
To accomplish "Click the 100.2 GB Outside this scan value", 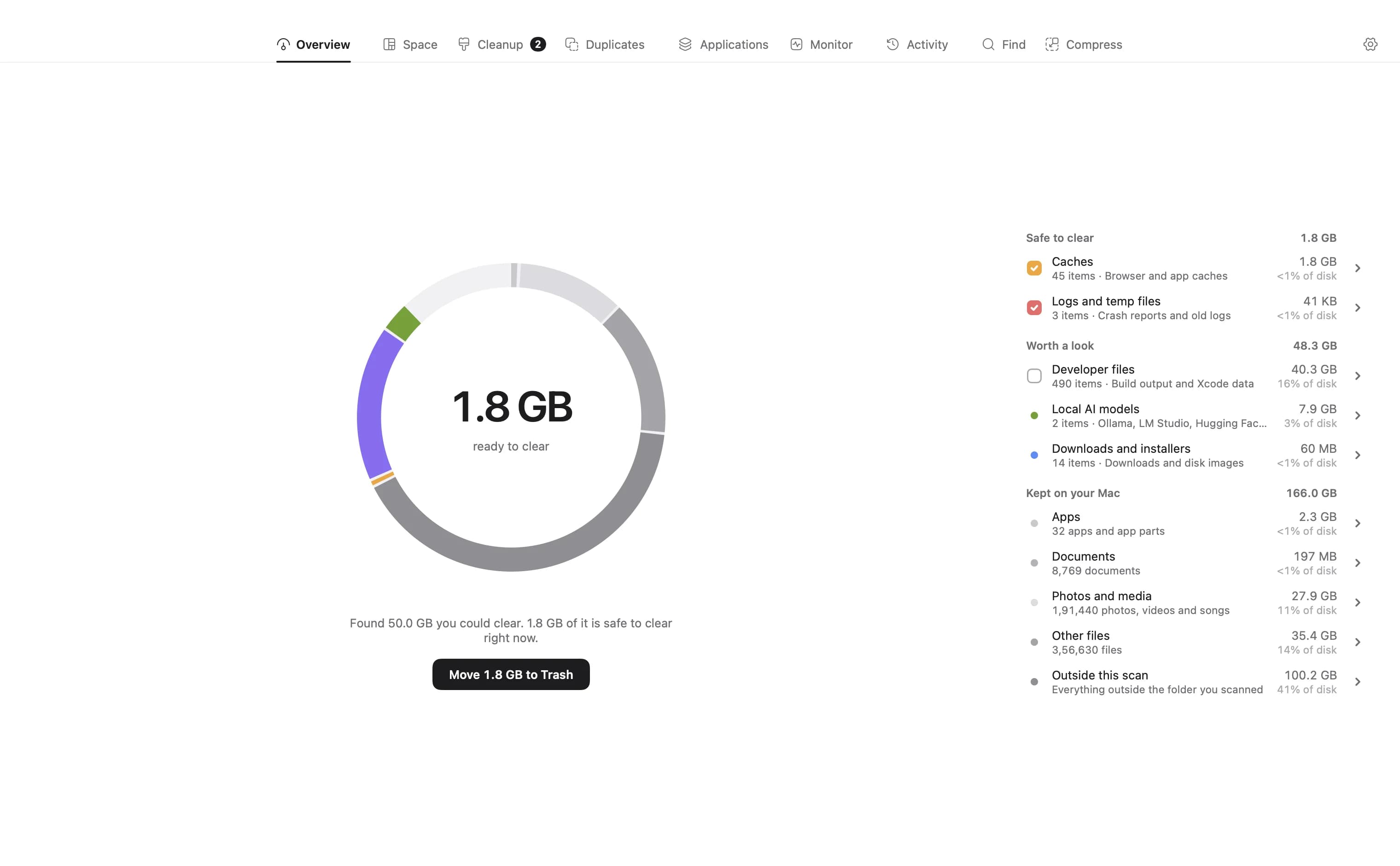I will point(1310,675).
